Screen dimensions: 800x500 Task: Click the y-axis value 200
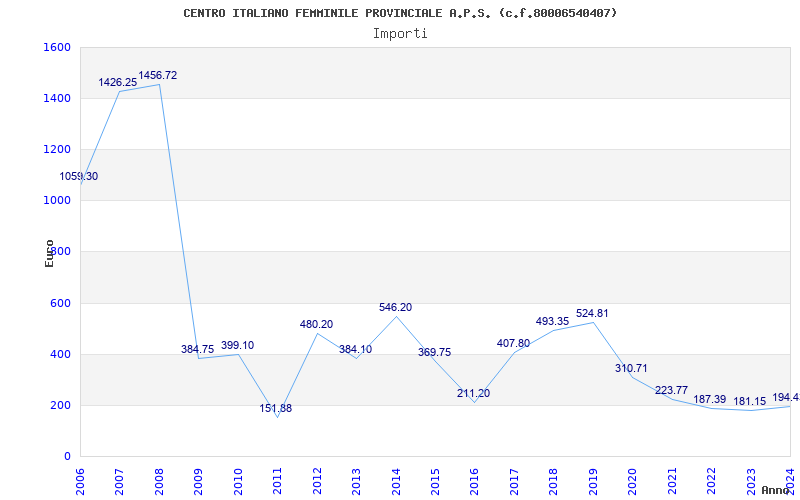pyautogui.click(x=61, y=406)
